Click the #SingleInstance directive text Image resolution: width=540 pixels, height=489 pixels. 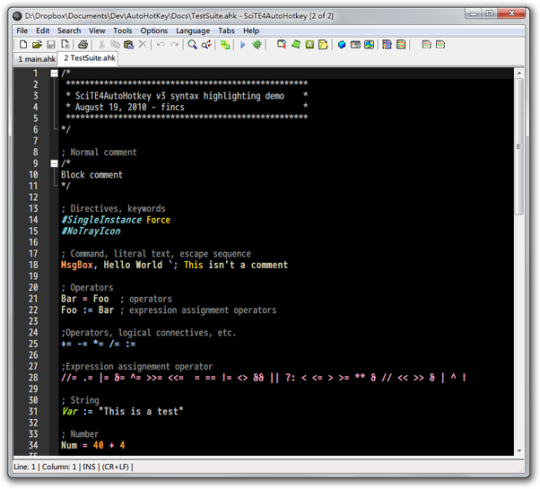point(101,220)
